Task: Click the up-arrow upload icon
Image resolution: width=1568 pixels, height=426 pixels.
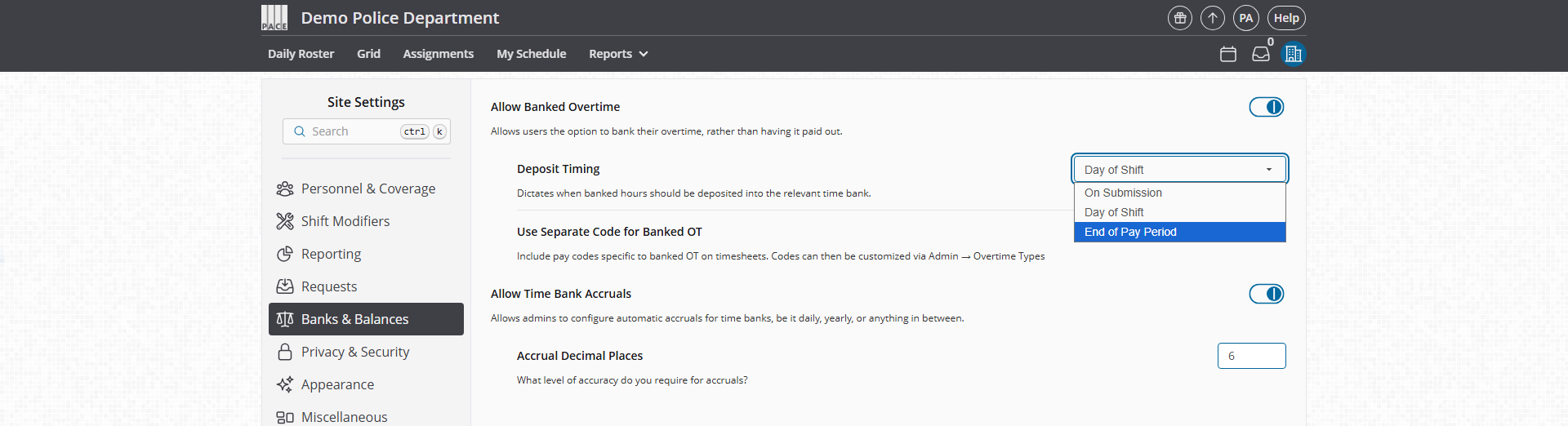Action: pyautogui.click(x=1213, y=18)
